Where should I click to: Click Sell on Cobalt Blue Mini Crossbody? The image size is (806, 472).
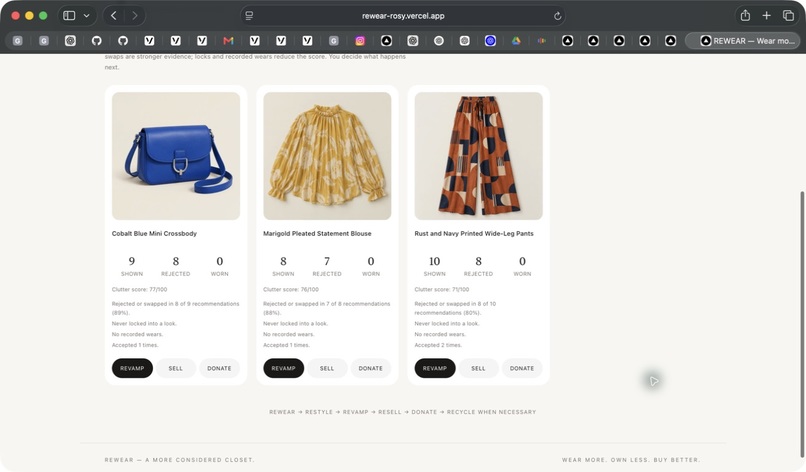click(175, 368)
